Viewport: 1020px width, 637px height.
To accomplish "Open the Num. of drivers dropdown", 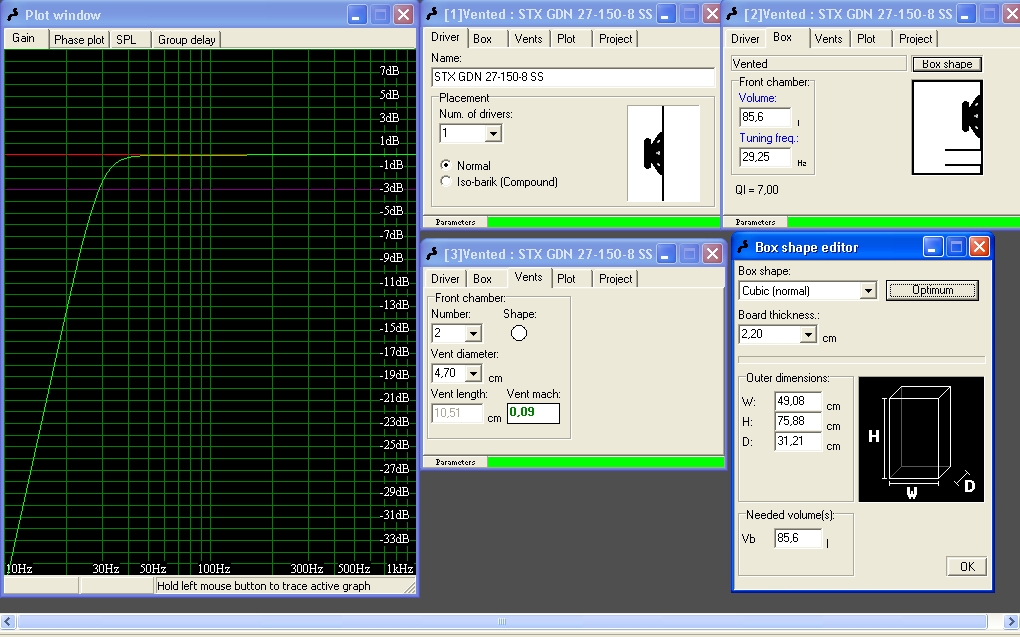I will tap(492, 133).
